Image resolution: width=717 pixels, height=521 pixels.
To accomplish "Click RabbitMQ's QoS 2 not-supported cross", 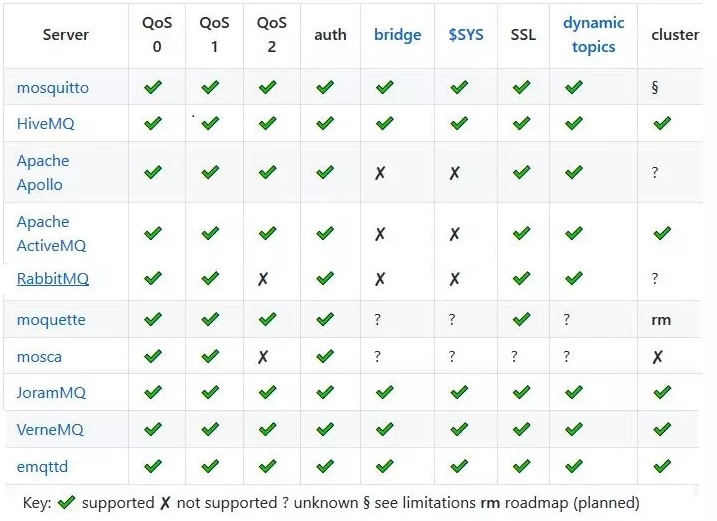I will [x=263, y=279].
